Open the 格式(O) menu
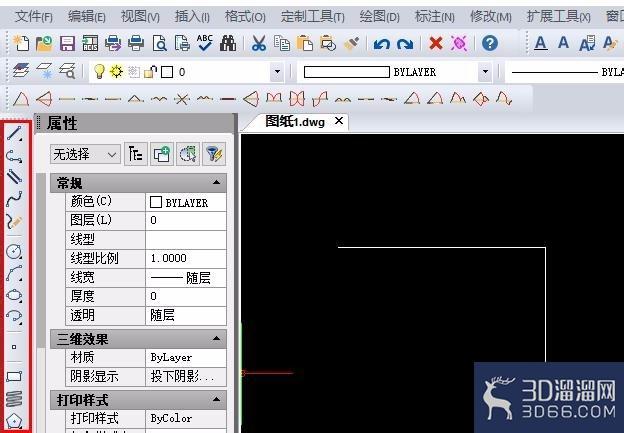The image size is (624, 433). 245,17
